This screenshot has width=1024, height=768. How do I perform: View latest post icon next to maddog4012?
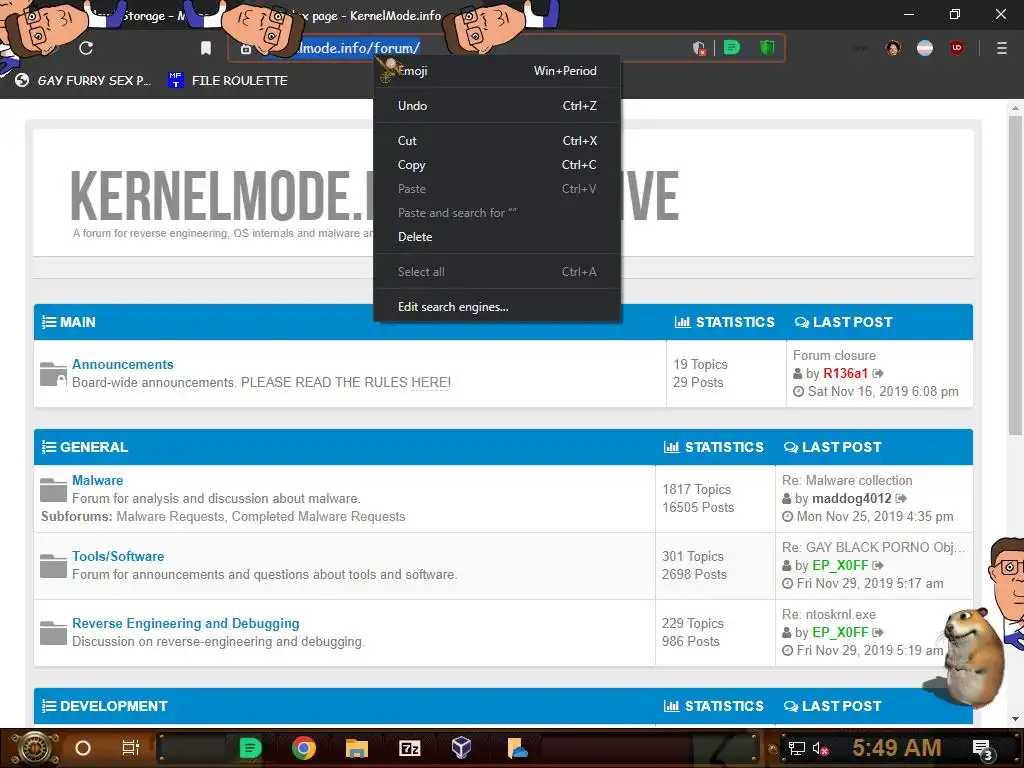pyautogui.click(x=901, y=498)
